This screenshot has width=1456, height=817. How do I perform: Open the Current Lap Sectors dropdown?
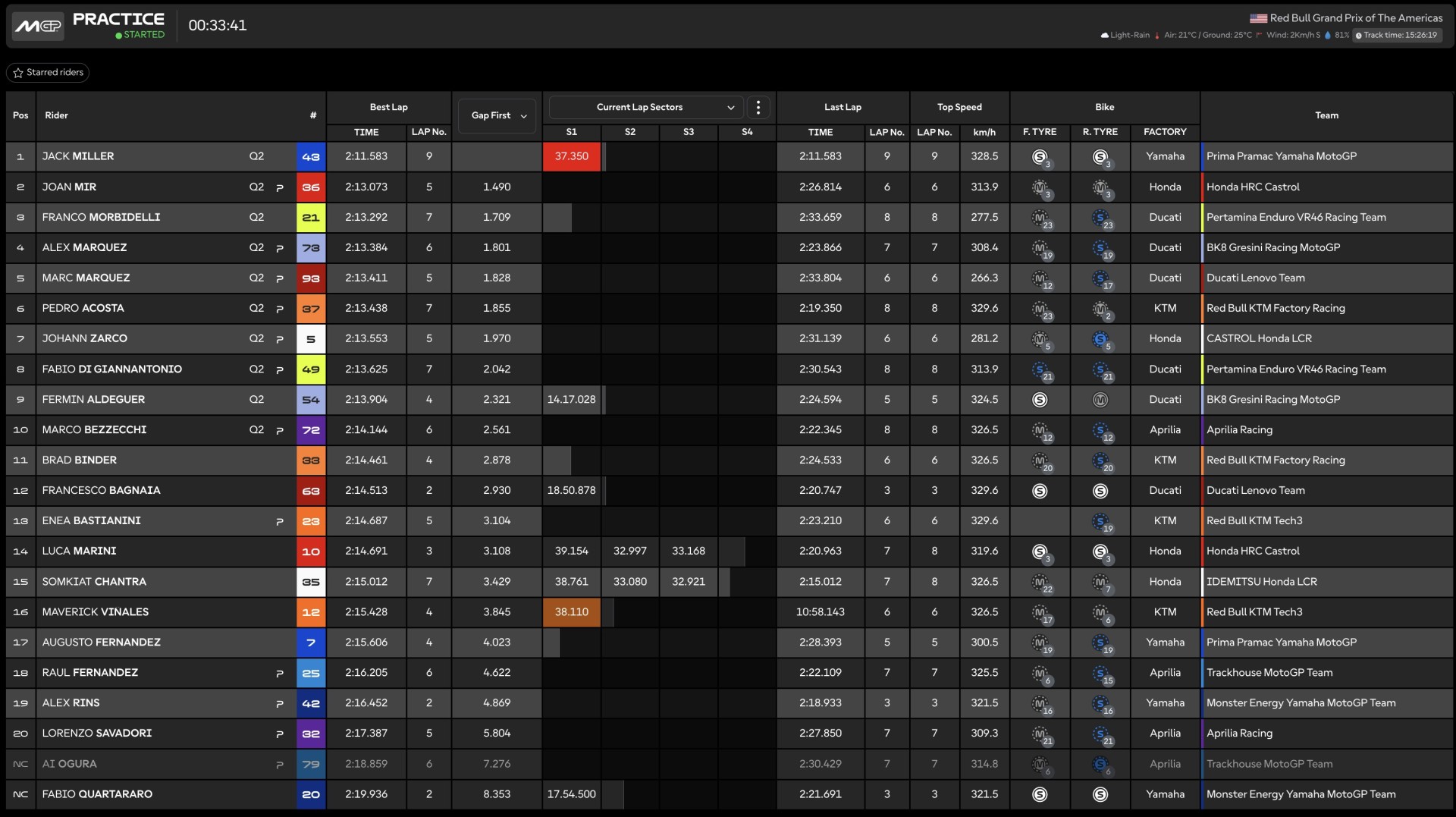pos(645,107)
